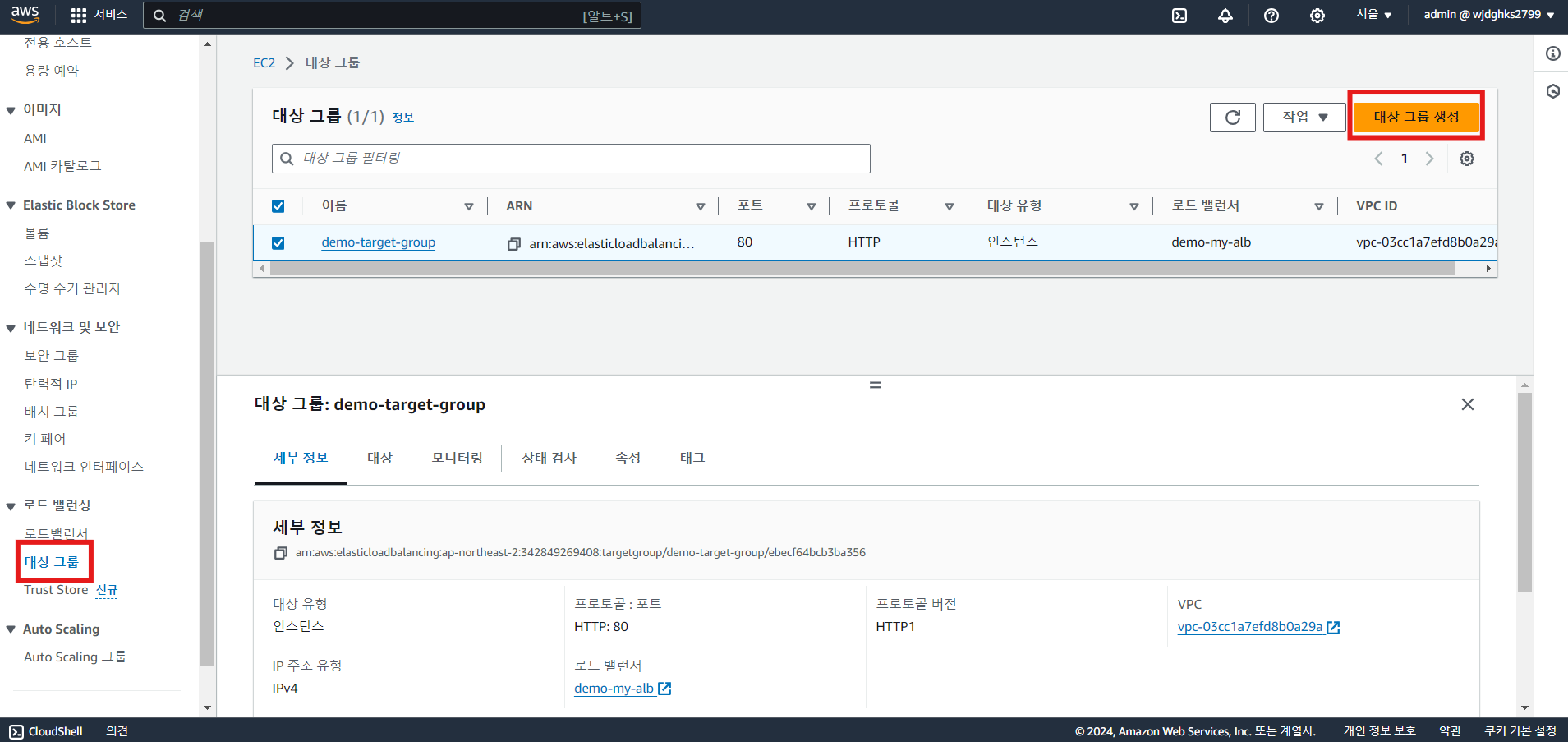Open the AWS home logo

[25, 14]
